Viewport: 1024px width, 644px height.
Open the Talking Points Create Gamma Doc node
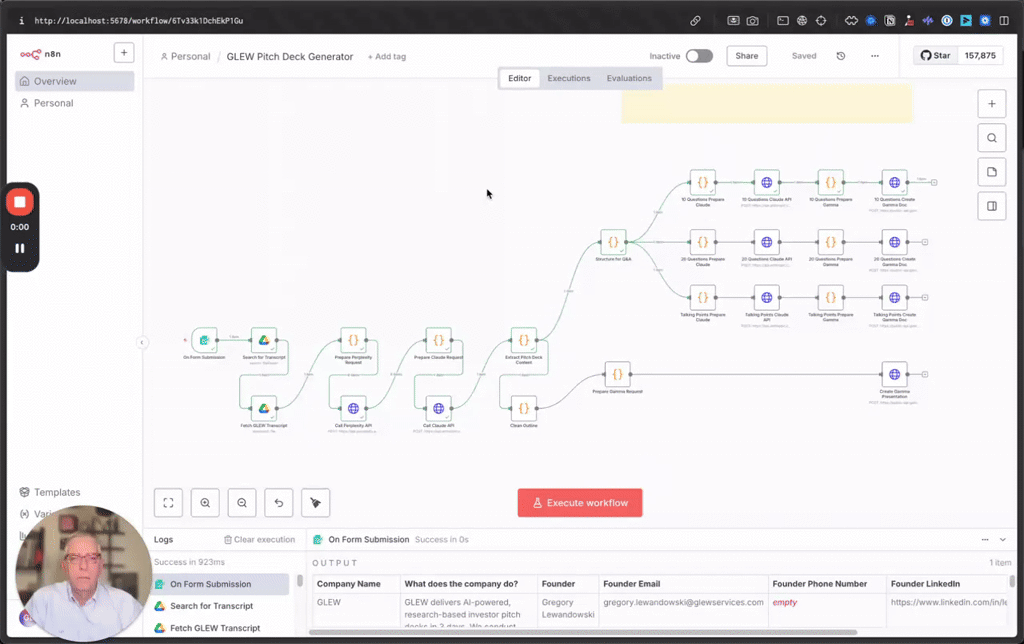pos(895,298)
